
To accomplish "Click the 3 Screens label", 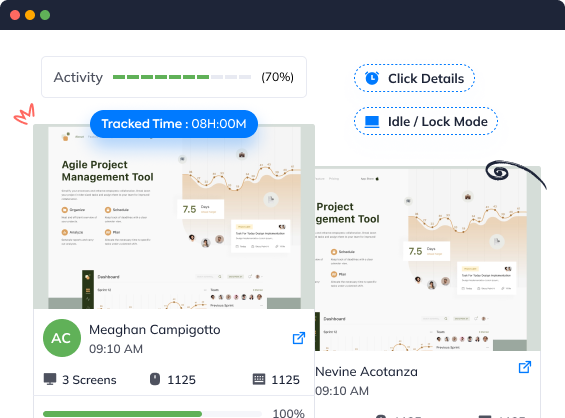I will pos(89,380).
